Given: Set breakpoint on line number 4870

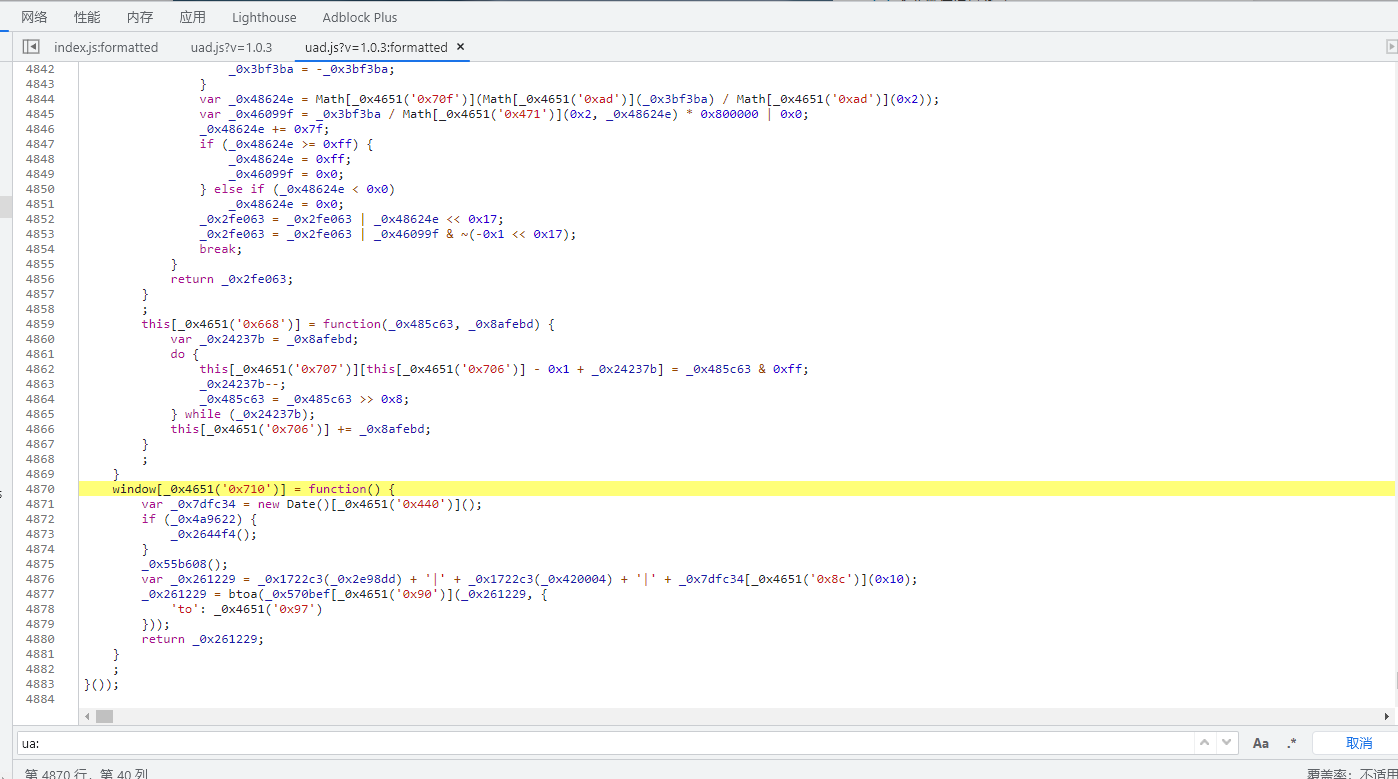Looking at the screenshot, I should 40,489.
